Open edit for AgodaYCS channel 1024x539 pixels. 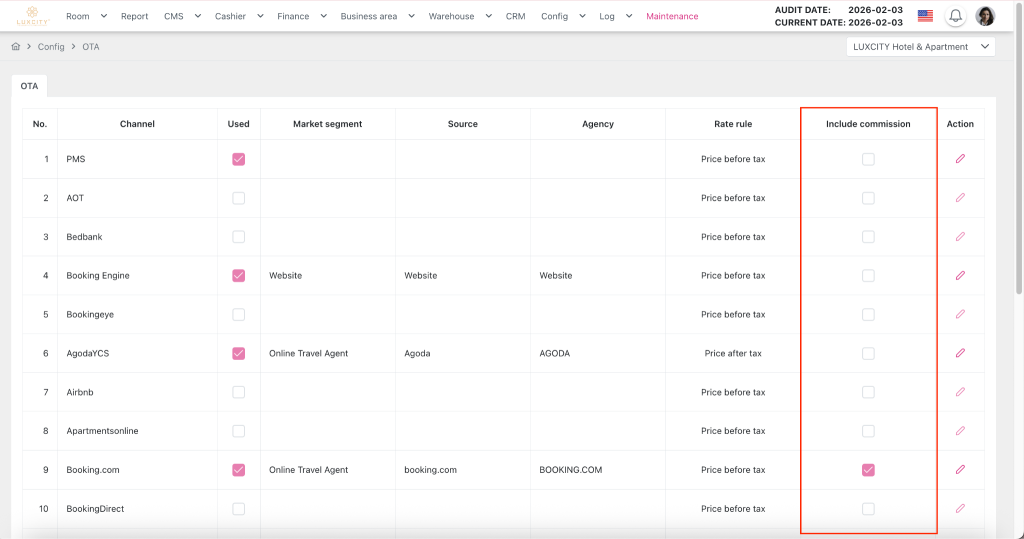960,353
